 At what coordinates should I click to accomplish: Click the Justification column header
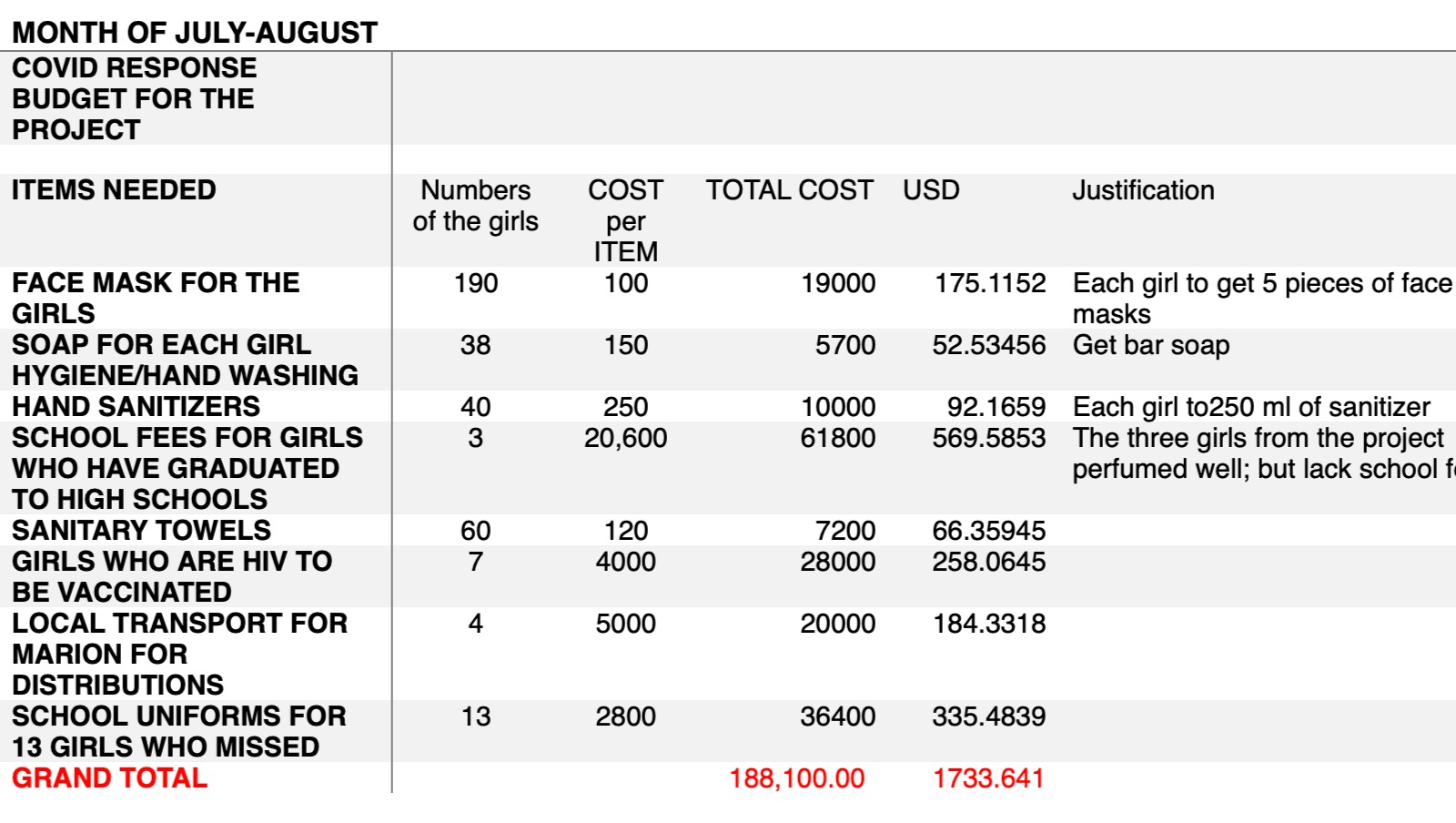[x=1143, y=190]
